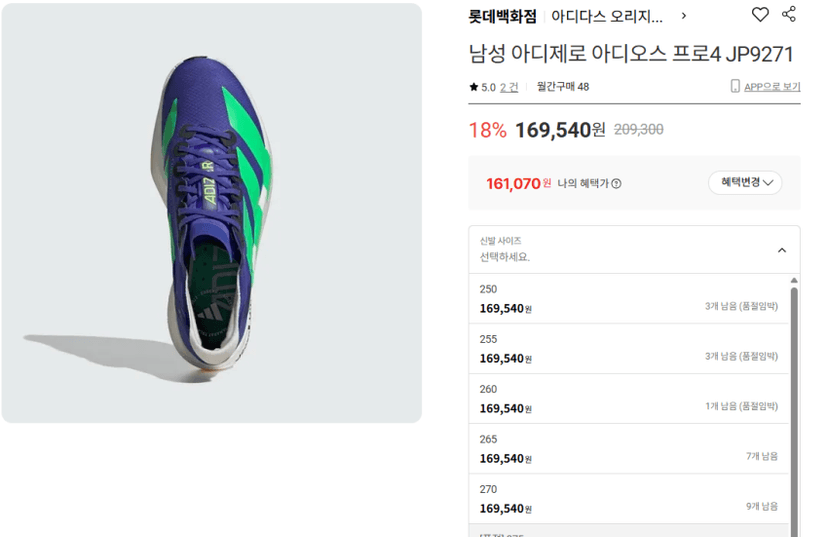
Task: Click the blue Adizero shoe product image
Action: [x=212, y=213]
